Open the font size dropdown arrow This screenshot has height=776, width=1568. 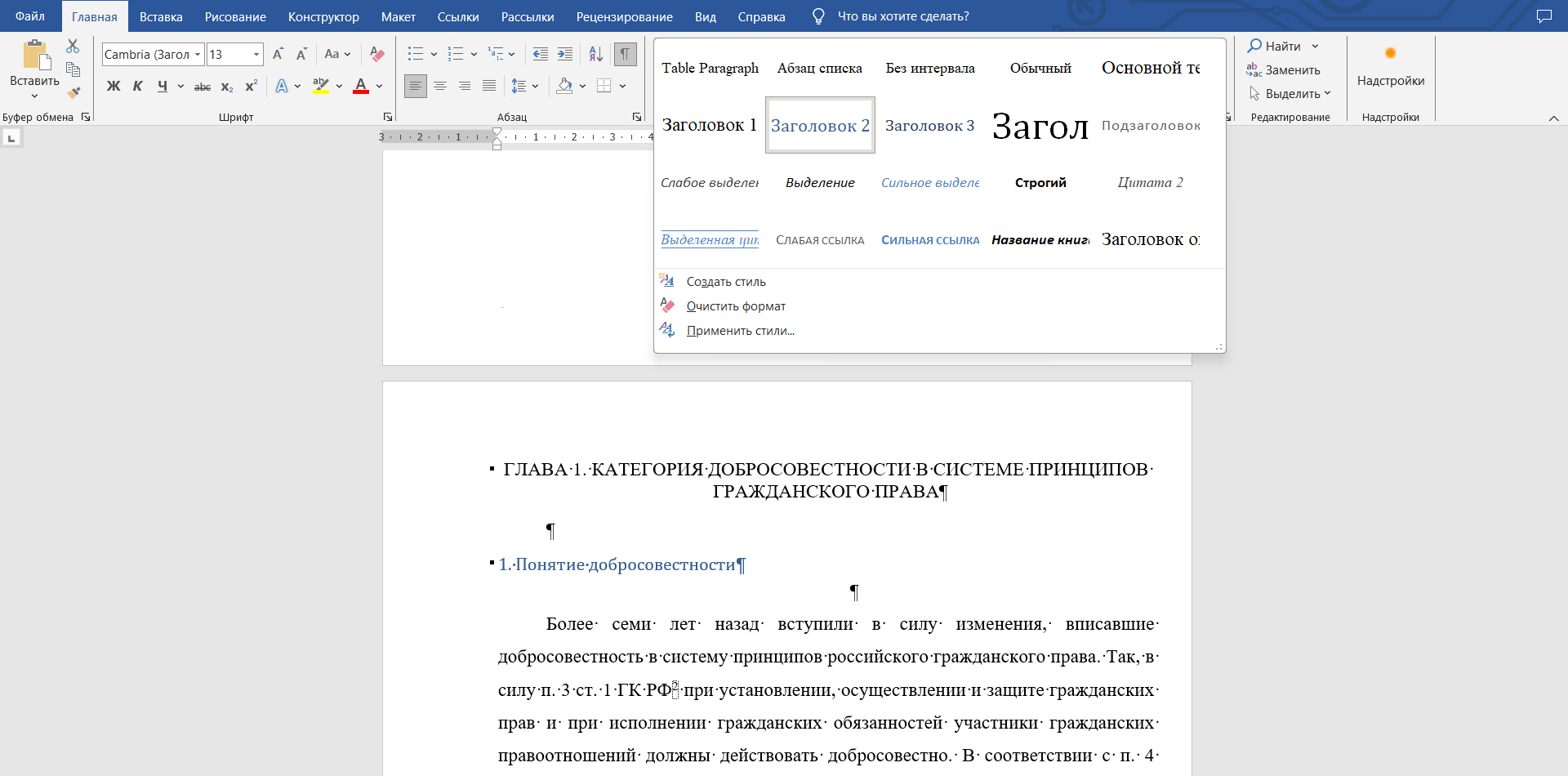coord(256,55)
